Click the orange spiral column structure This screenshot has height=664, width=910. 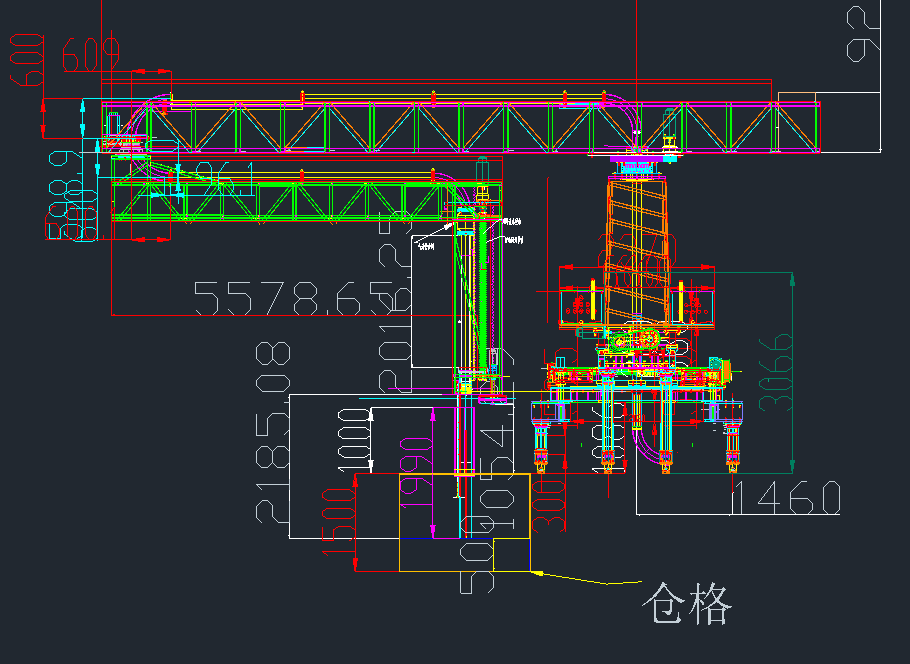638,247
